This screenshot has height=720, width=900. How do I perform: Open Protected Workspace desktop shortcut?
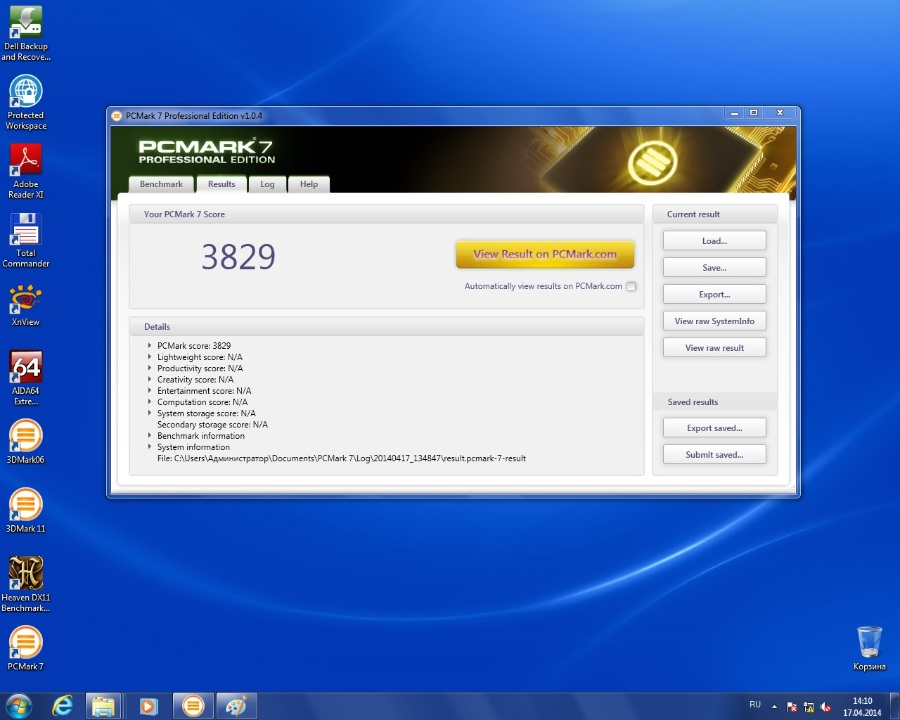[x=26, y=102]
